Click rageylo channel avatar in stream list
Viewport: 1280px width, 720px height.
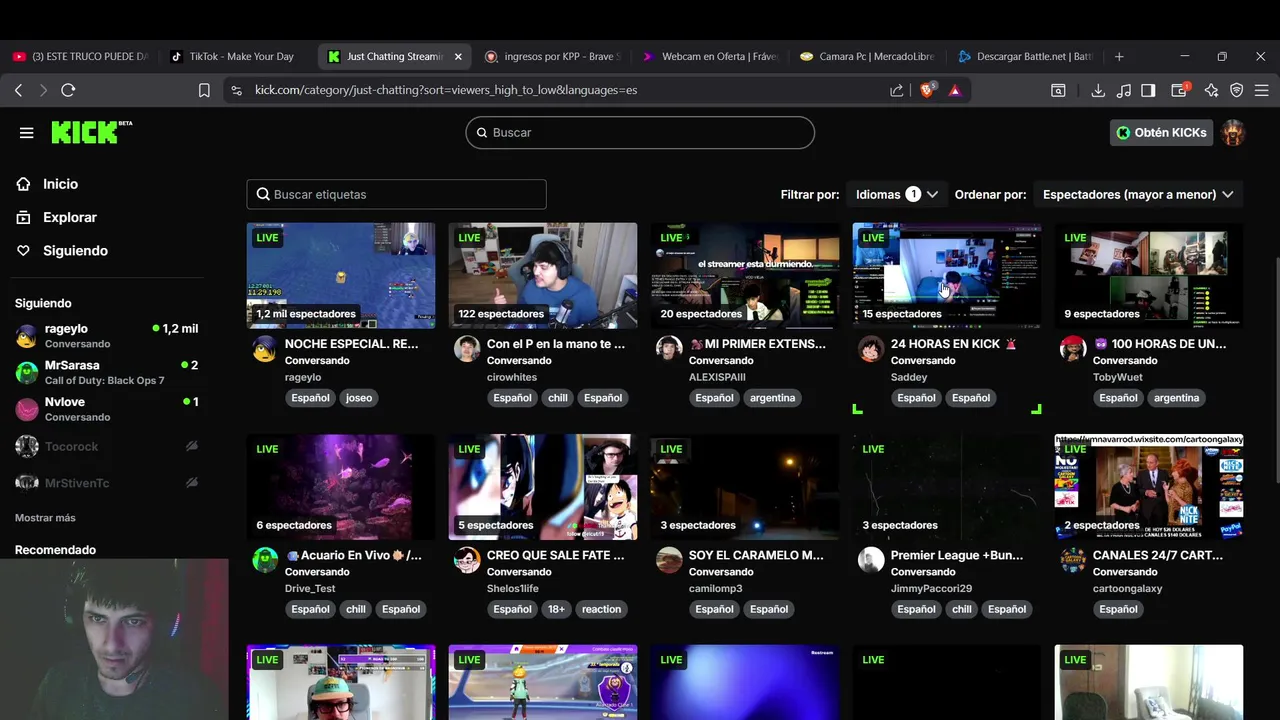pyautogui.click(x=265, y=348)
